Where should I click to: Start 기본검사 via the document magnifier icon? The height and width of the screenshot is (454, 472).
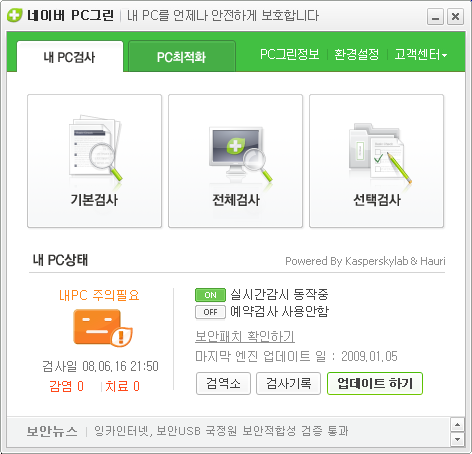tap(95, 148)
